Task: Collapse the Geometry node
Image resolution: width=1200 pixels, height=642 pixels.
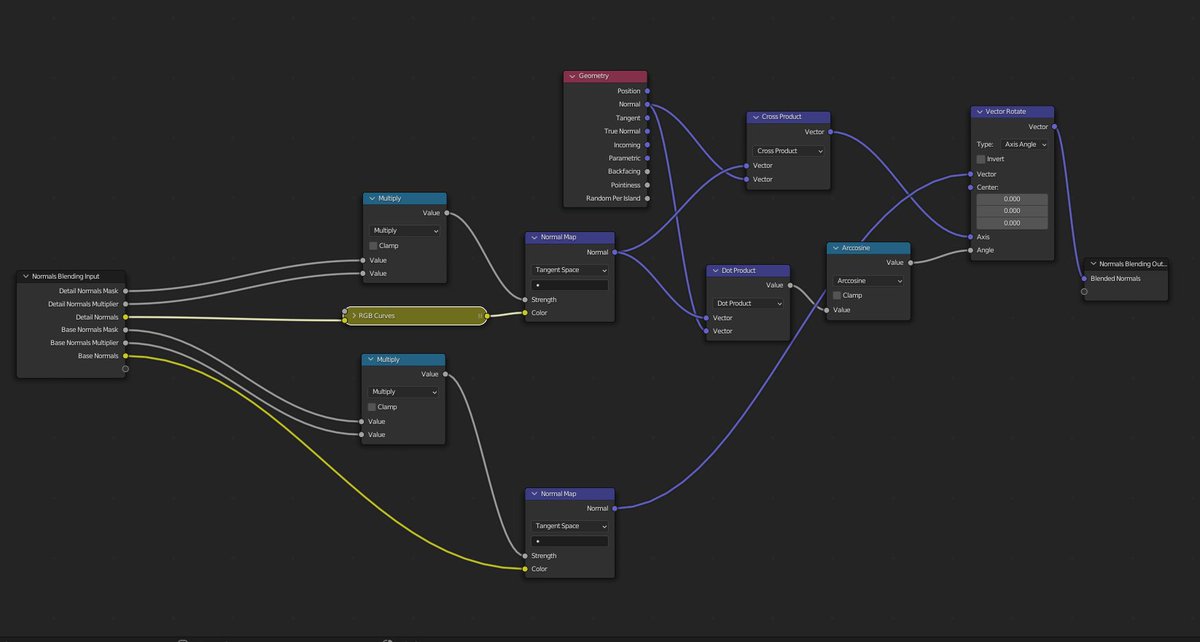Action: point(572,76)
